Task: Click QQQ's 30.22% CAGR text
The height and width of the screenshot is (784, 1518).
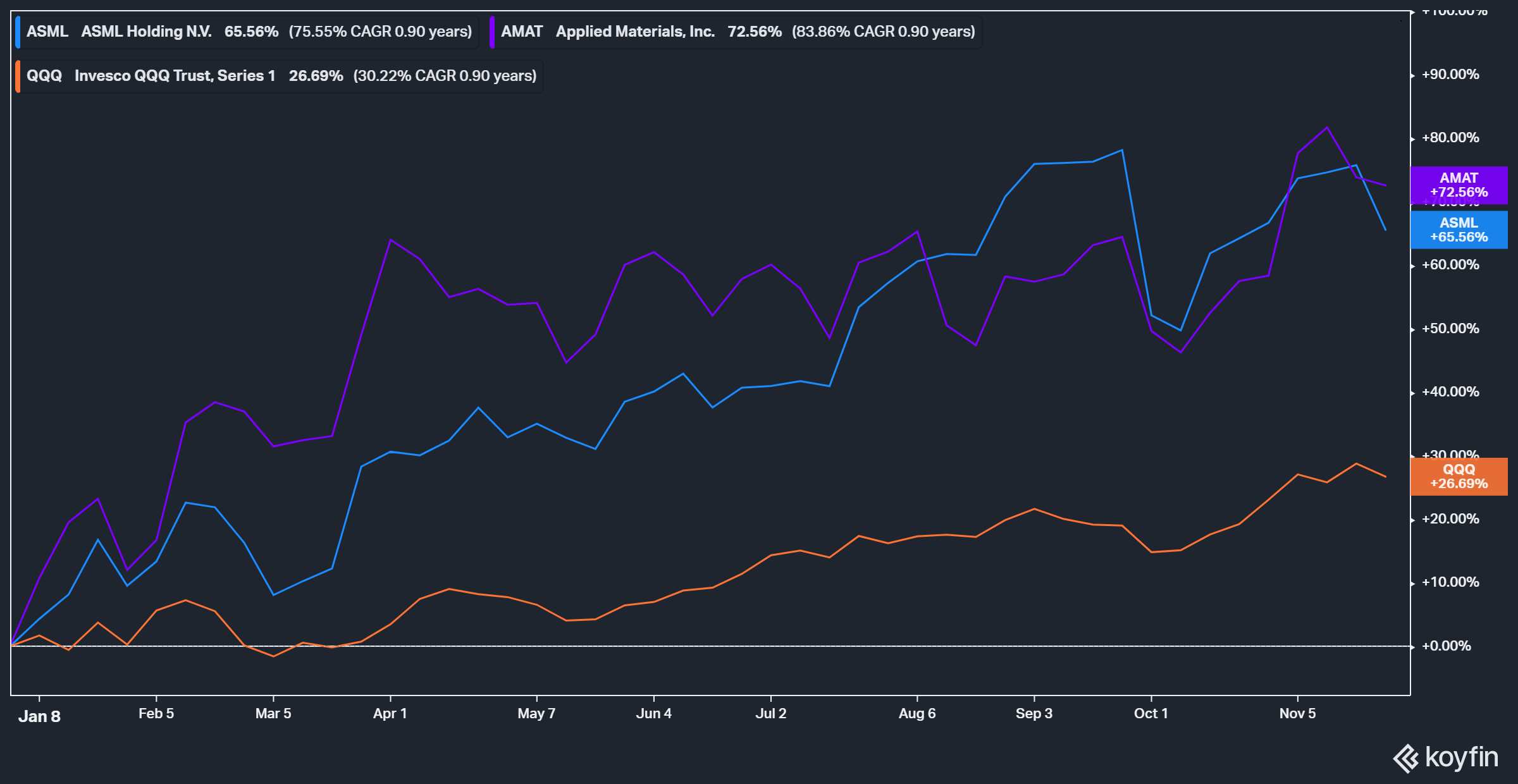Action: [x=445, y=76]
